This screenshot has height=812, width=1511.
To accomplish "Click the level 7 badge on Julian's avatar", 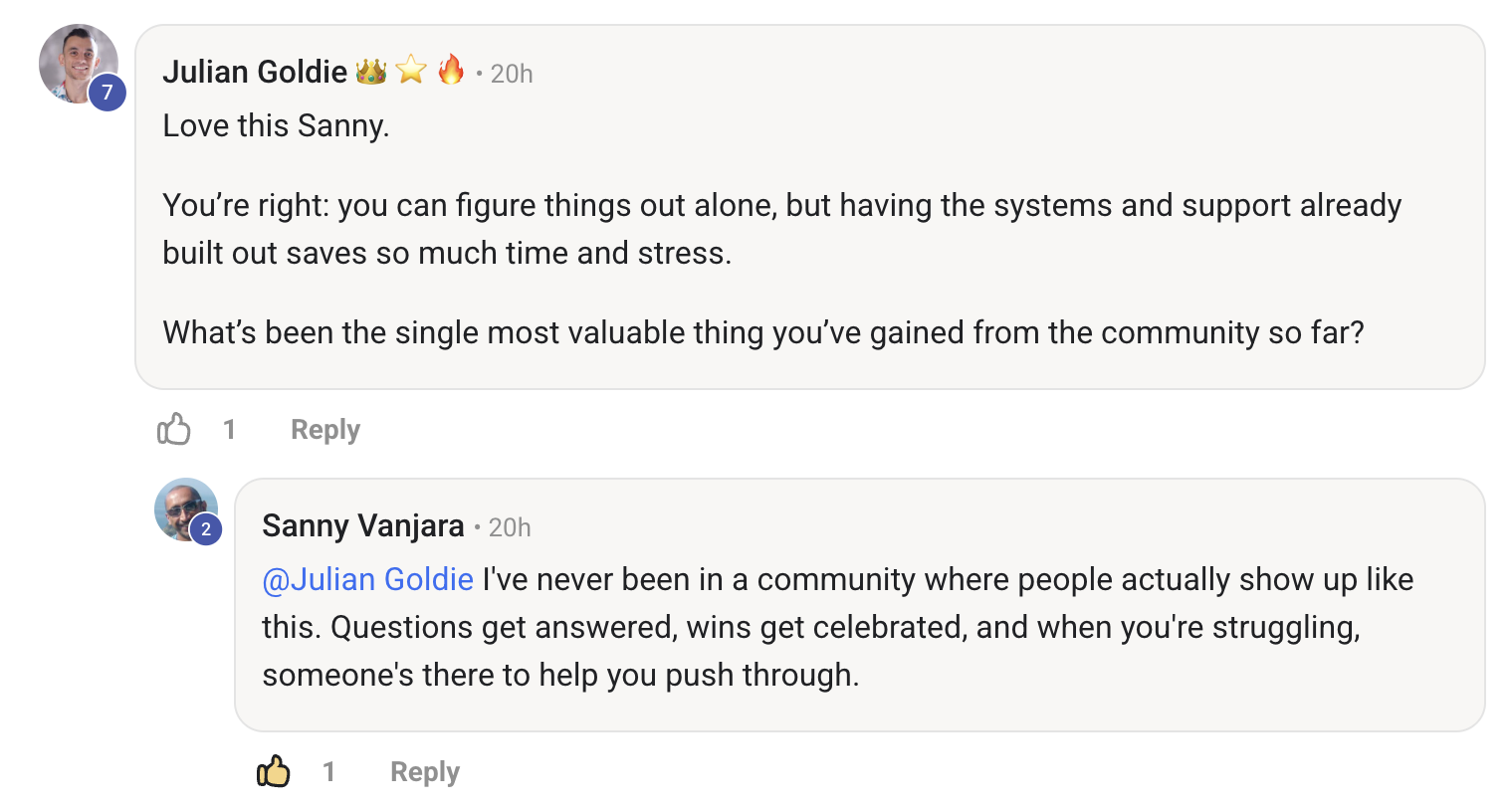I will point(108,93).
